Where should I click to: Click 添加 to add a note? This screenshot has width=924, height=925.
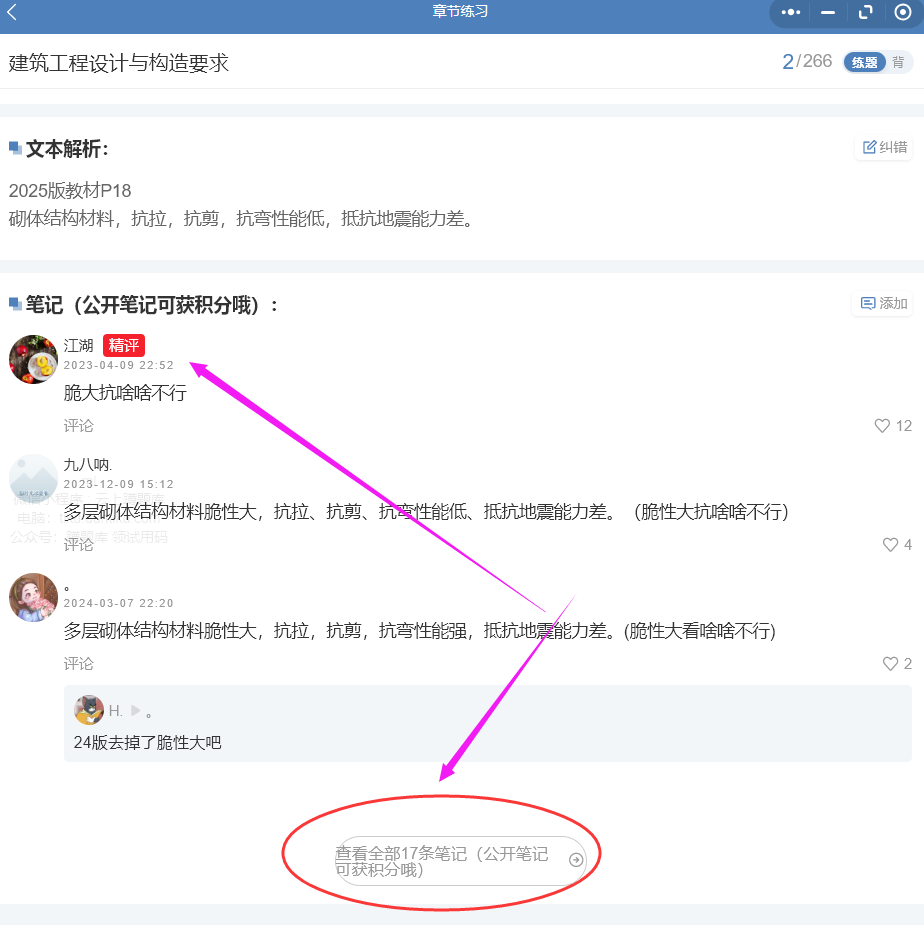(x=883, y=303)
